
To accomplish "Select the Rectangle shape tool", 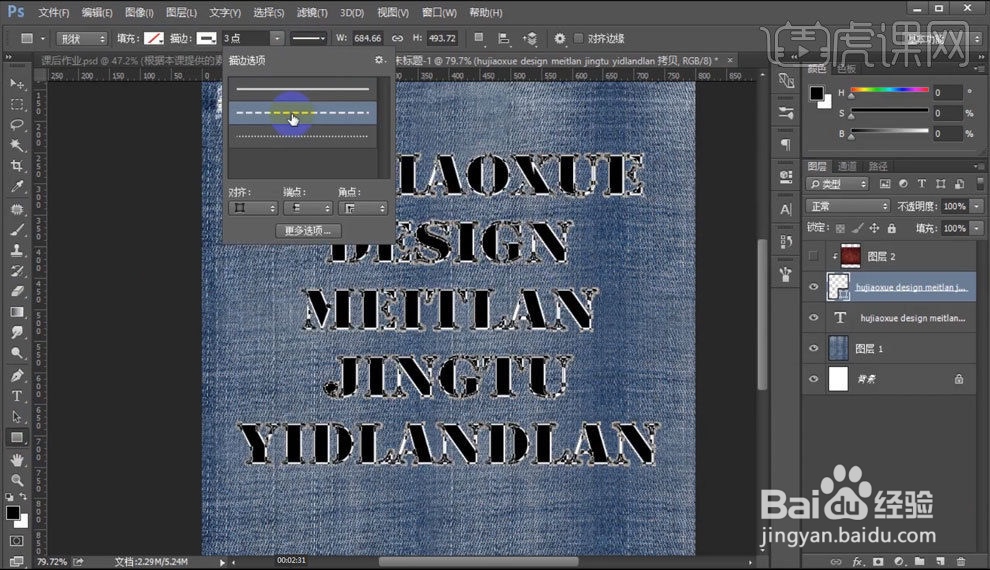I will click(x=17, y=437).
